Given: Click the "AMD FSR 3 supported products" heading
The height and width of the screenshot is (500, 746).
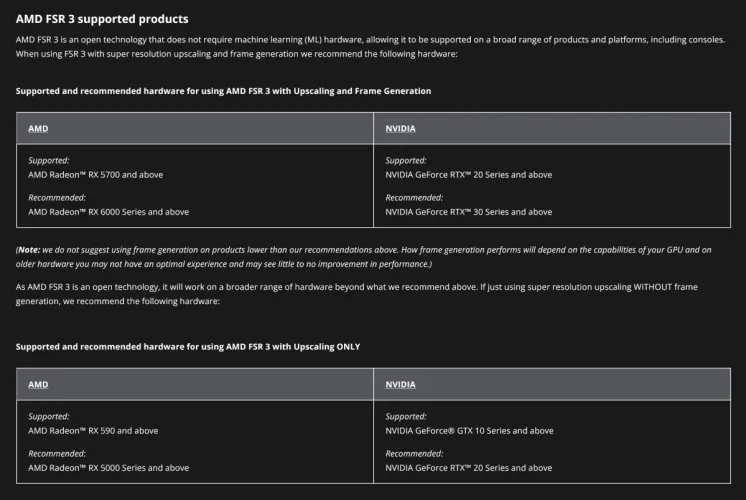Looking at the screenshot, I should point(102,19).
